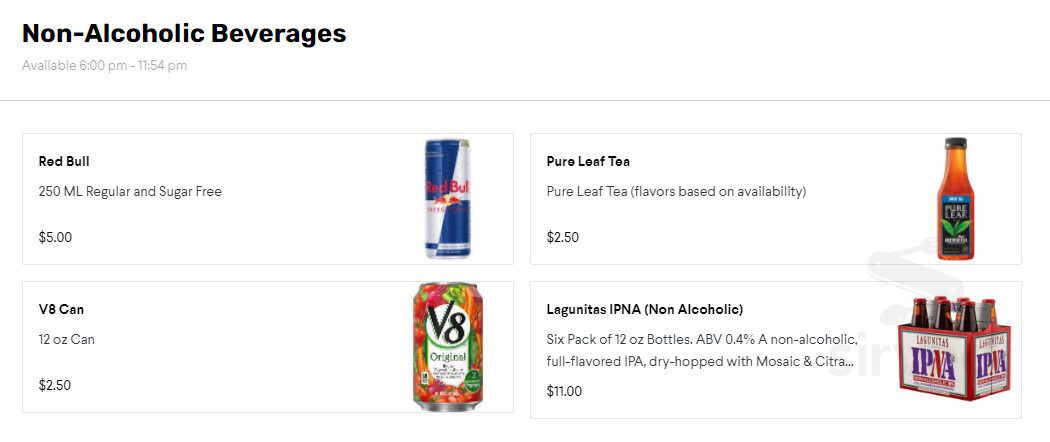
Task: Click "250 ML Regular and Sugar Free" description
Action: pyautogui.click(x=130, y=191)
